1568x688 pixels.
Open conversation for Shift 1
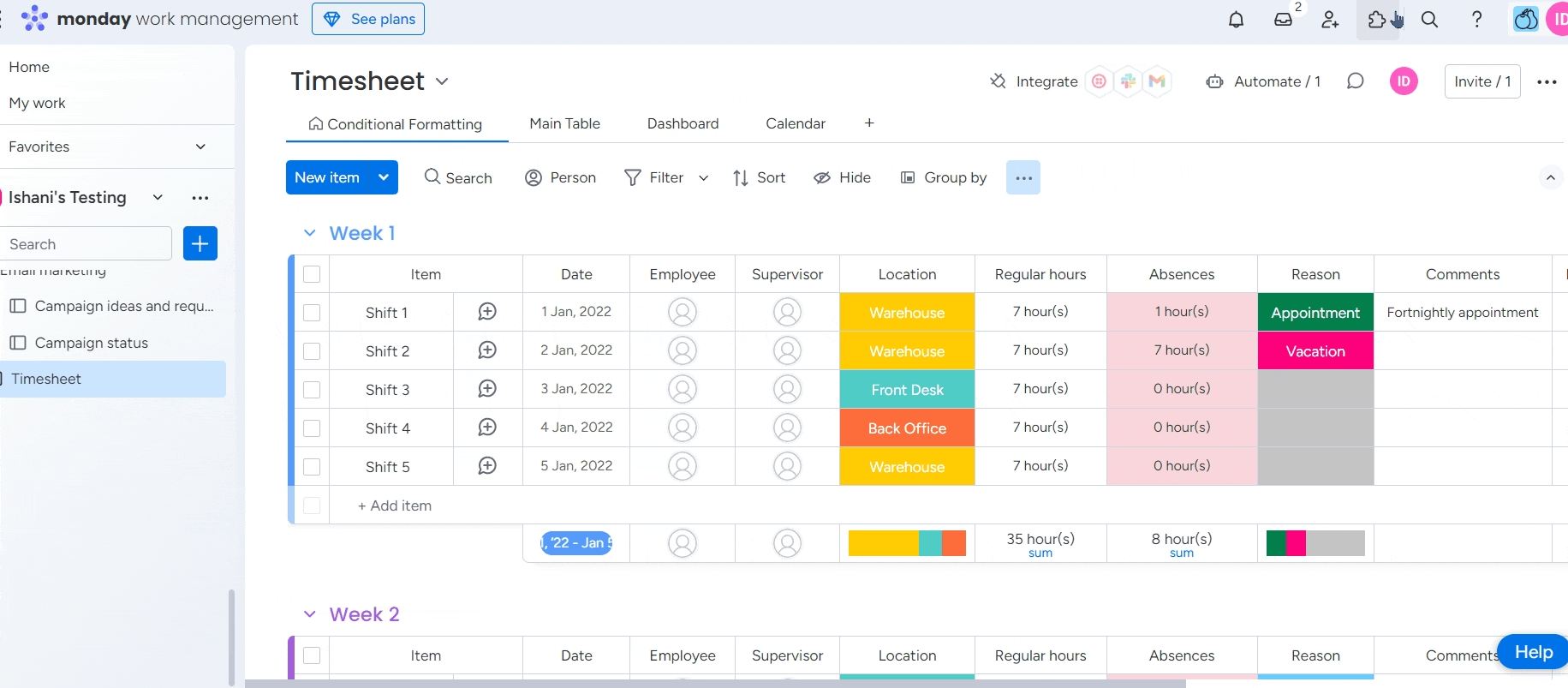pyautogui.click(x=487, y=312)
